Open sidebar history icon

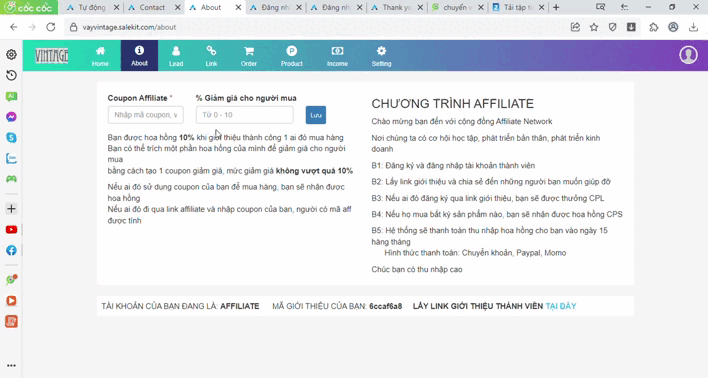11,75
